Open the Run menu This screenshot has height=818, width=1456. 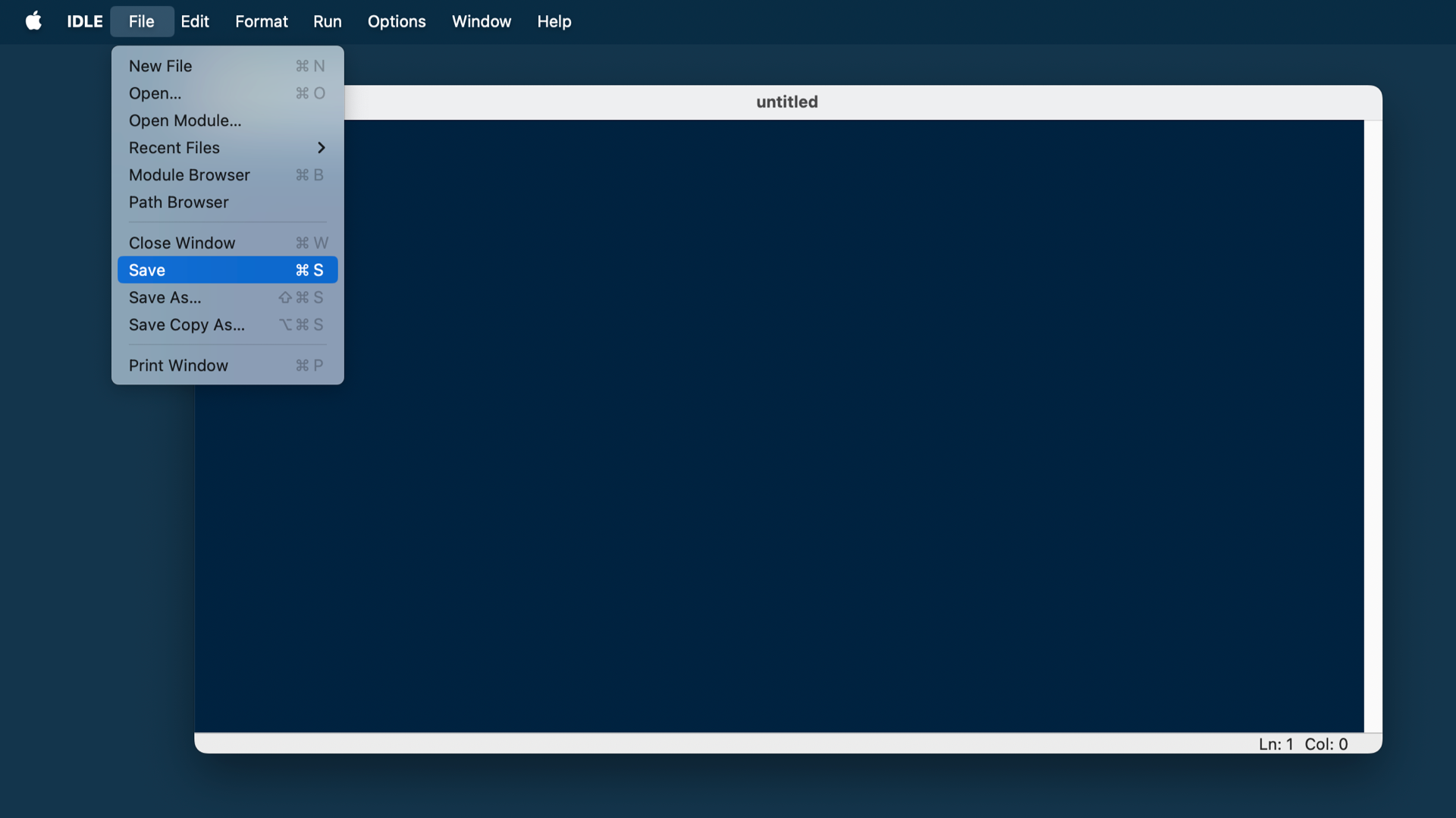[x=327, y=21]
